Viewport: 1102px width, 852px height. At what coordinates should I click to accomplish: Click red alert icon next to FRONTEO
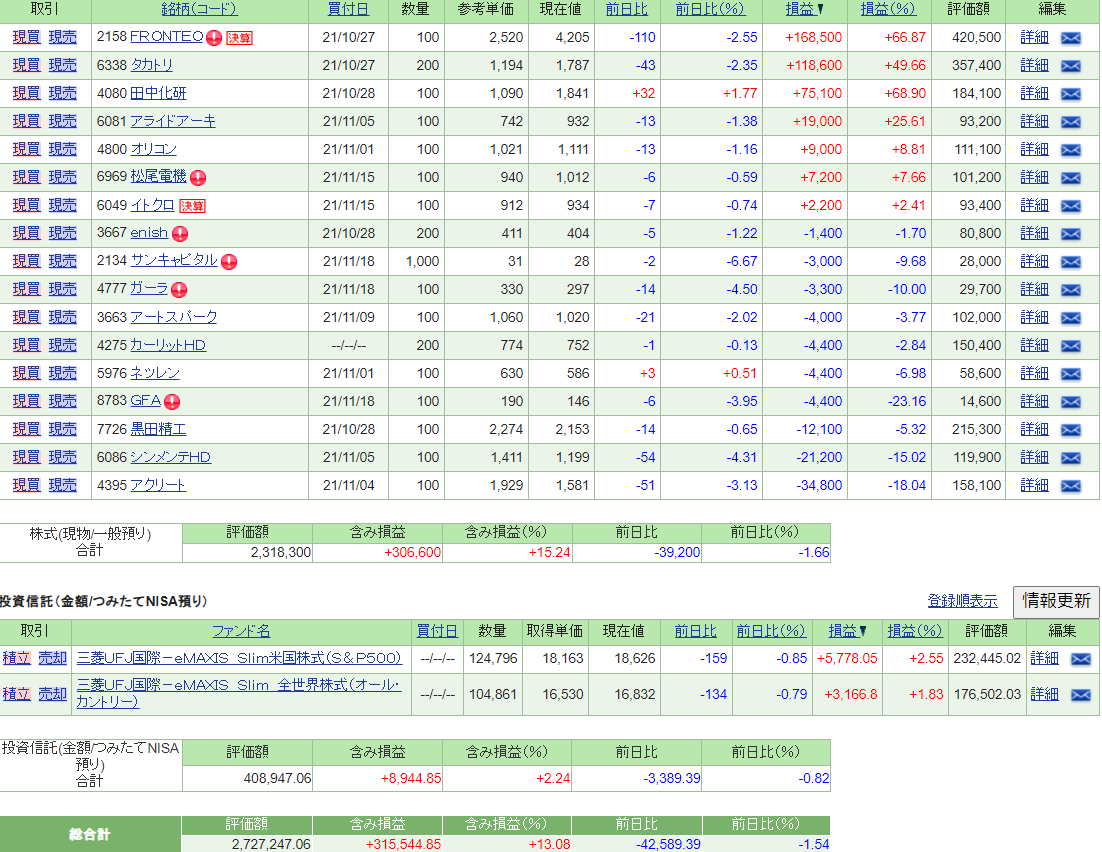pos(214,38)
